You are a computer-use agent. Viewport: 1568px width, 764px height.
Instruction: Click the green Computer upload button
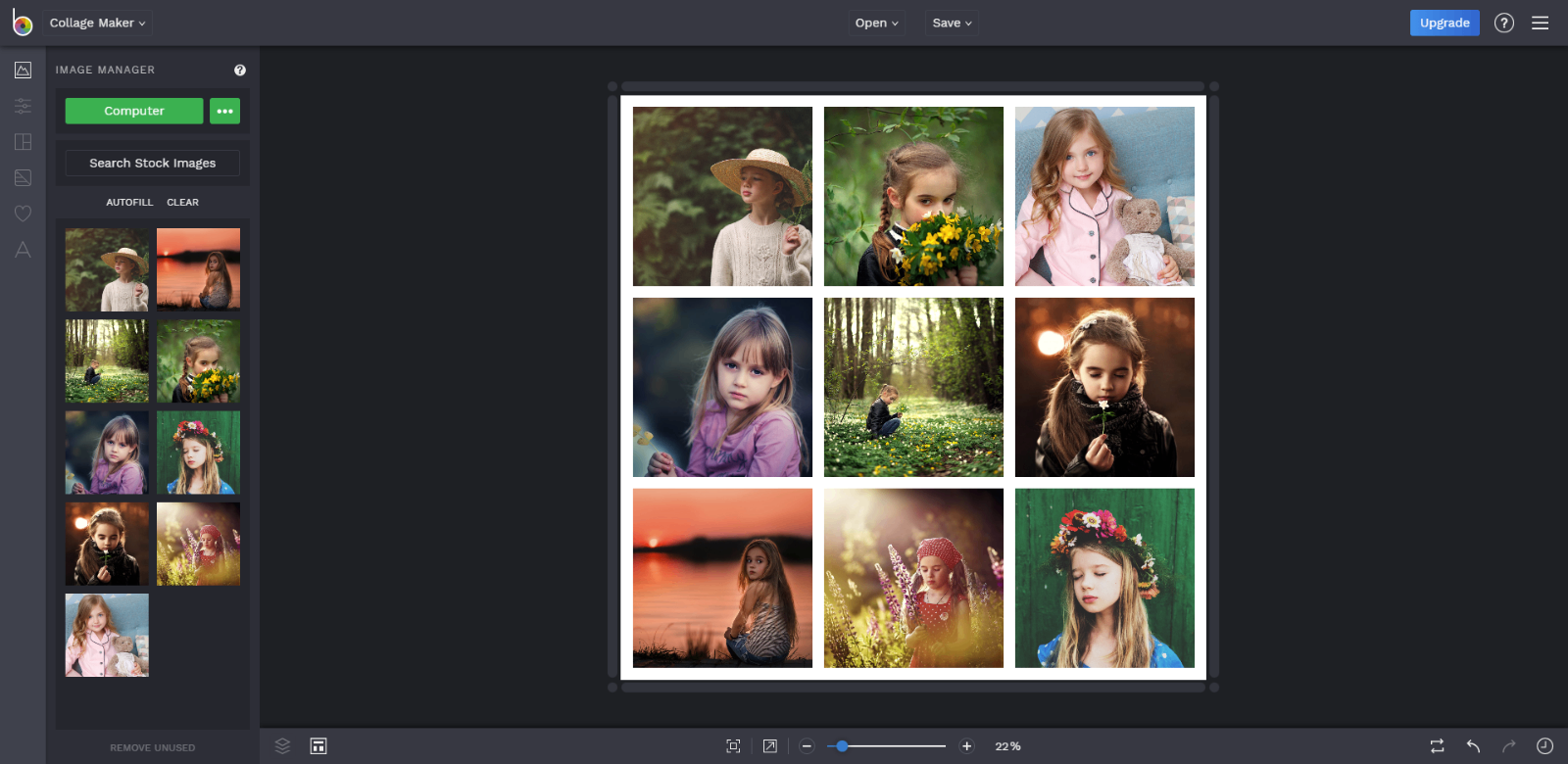[134, 111]
